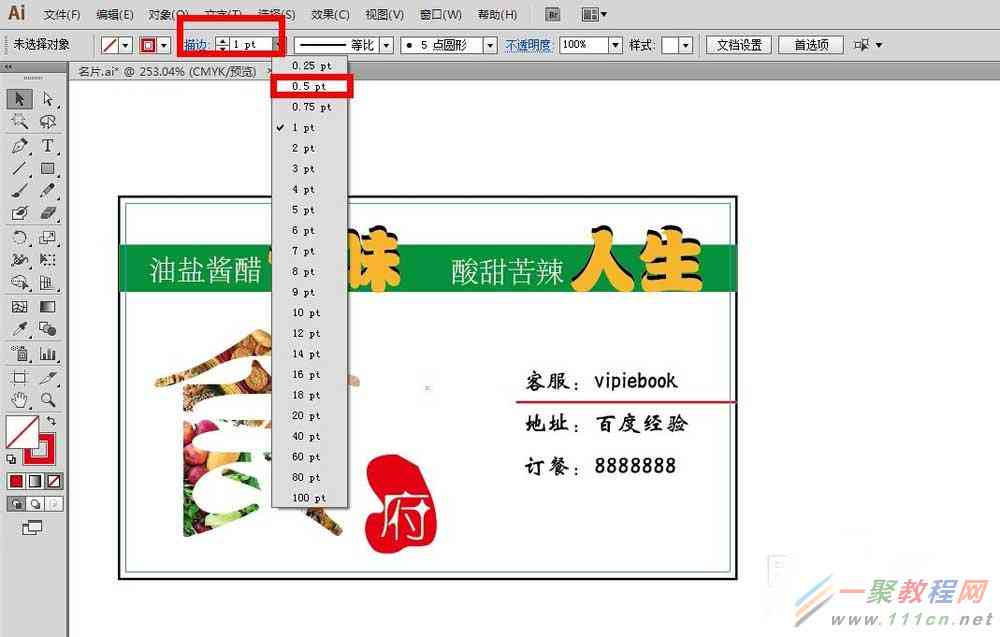Screen dimensions: 1000x637
Task: Select the Eraser tool
Action: (x=48, y=213)
